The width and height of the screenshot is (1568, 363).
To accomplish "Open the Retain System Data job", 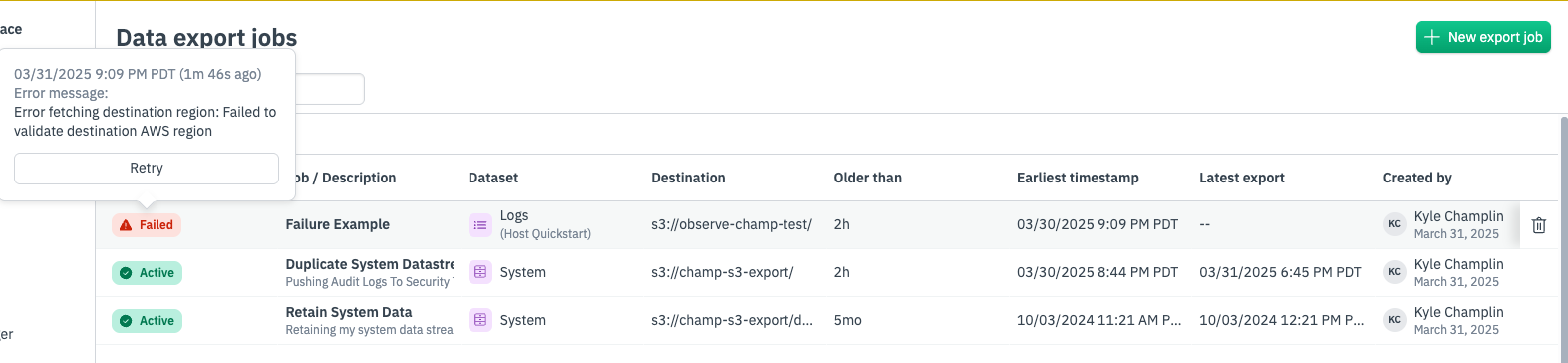I will (349, 312).
